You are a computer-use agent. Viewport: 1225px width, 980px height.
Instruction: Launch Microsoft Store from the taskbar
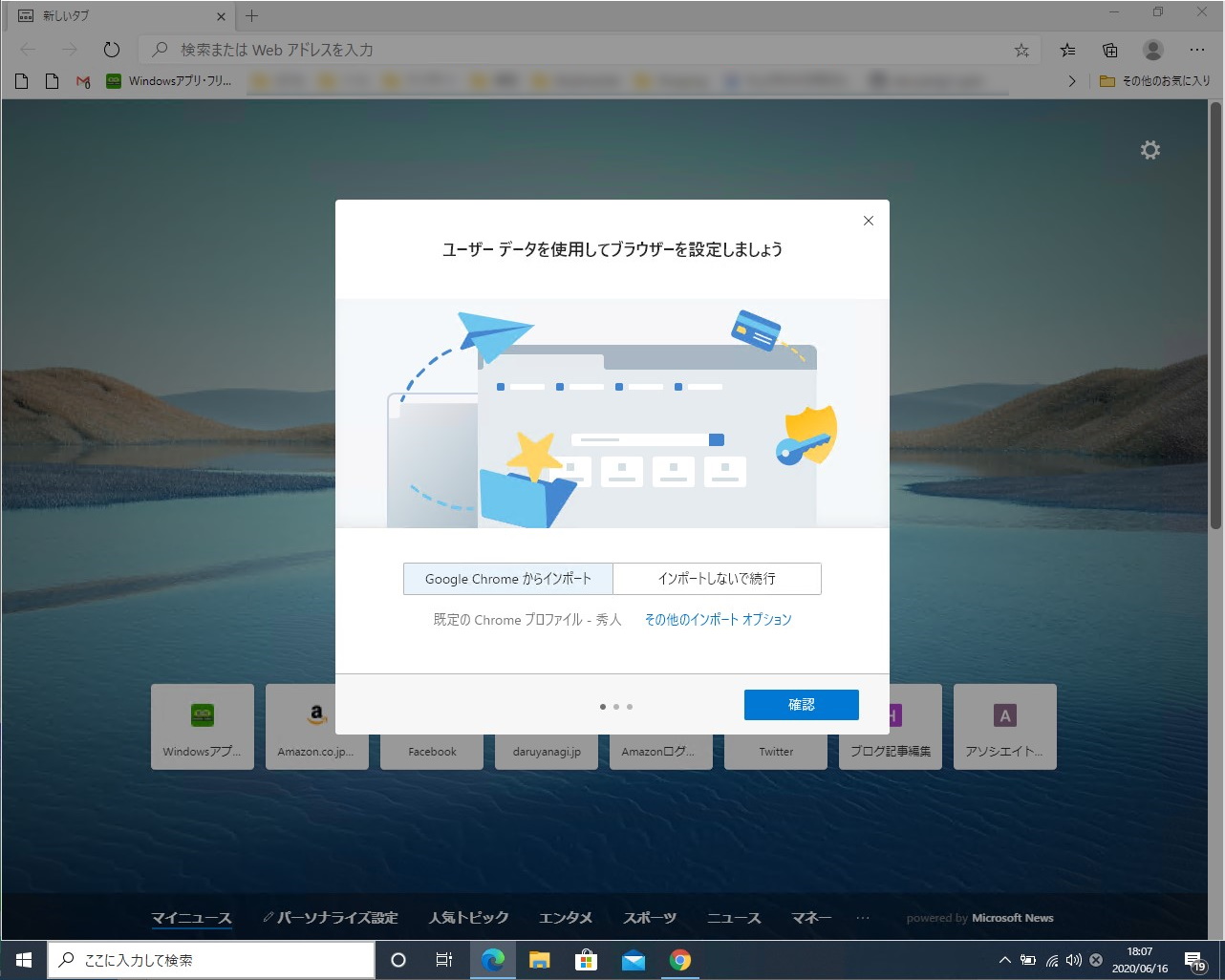[586, 960]
